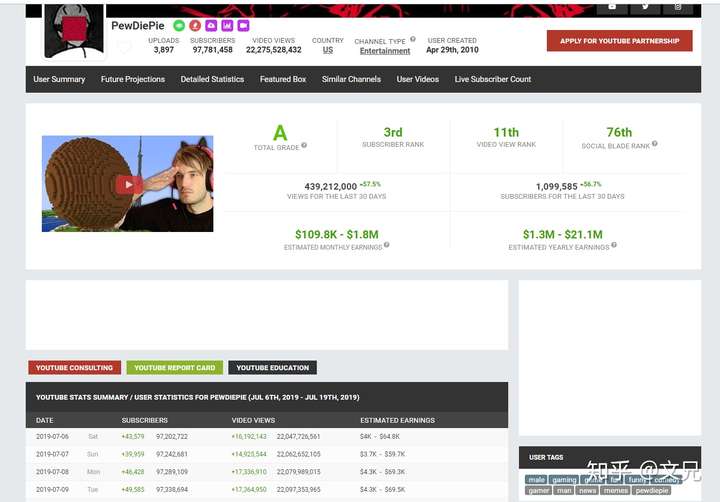The image size is (720, 502).
Task: Open the User Videos tab
Action: click(x=418, y=79)
